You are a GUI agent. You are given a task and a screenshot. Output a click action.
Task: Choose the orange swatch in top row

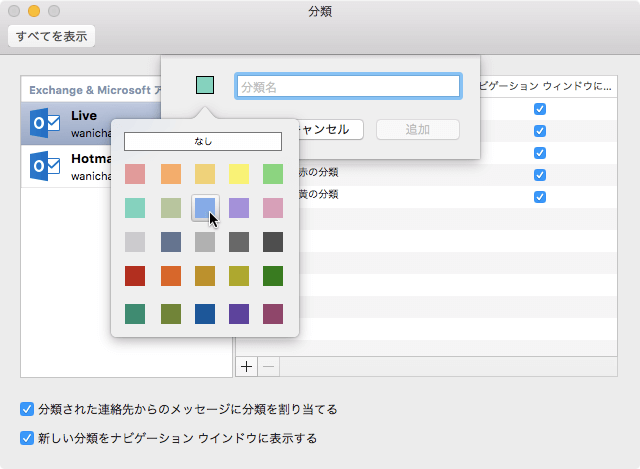170,174
